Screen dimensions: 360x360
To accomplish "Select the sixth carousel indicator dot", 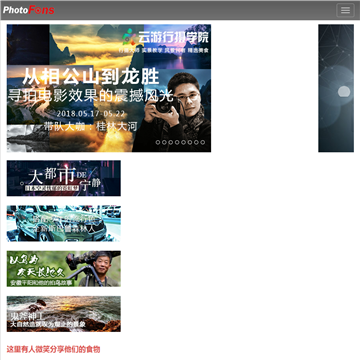I will 190,142.
